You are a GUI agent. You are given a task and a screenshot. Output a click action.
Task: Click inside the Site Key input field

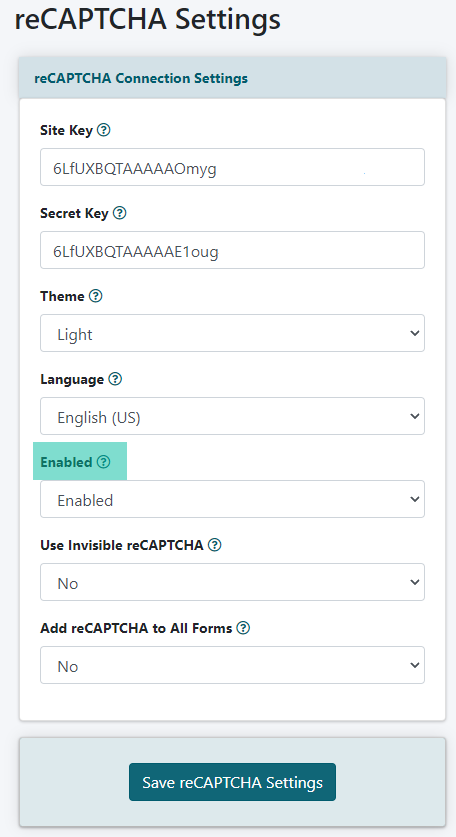[232, 167]
